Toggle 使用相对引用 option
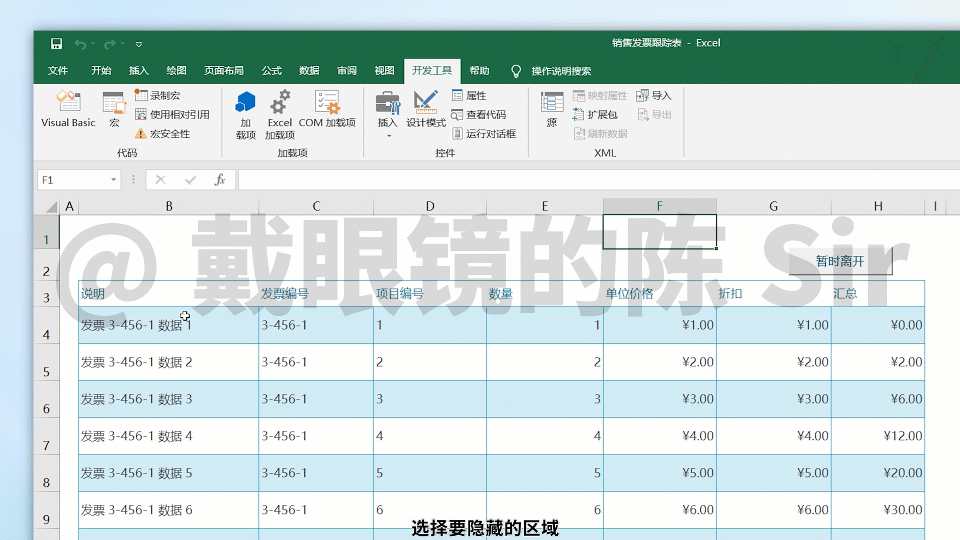Viewport: 960px width, 540px height. tap(173, 114)
